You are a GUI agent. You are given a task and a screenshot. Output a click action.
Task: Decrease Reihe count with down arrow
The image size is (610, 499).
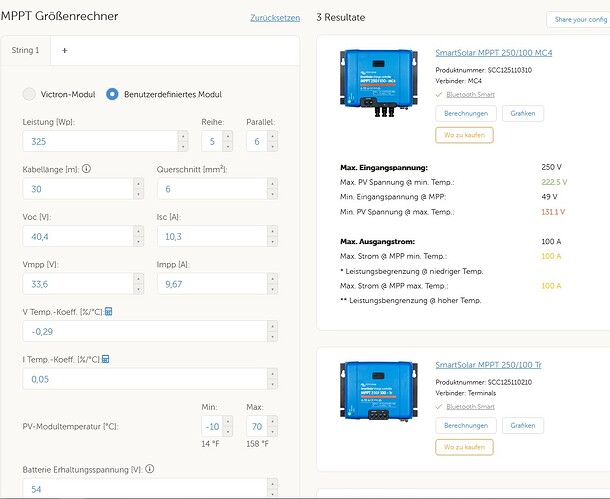(x=228, y=147)
